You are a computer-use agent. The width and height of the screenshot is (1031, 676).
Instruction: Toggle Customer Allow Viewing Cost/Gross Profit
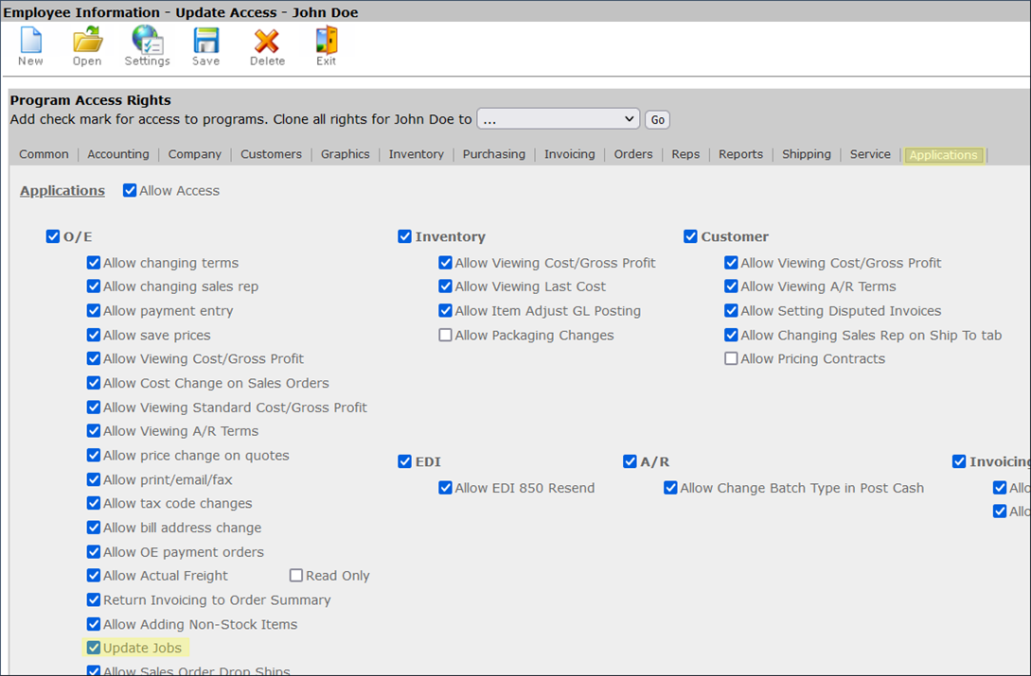coord(731,262)
